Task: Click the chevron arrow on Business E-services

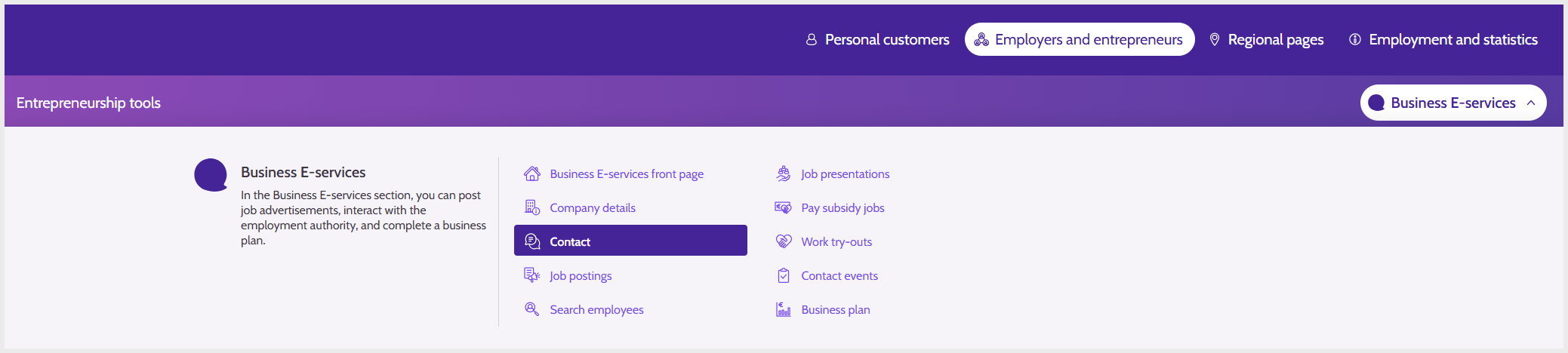Action: [1531, 103]
